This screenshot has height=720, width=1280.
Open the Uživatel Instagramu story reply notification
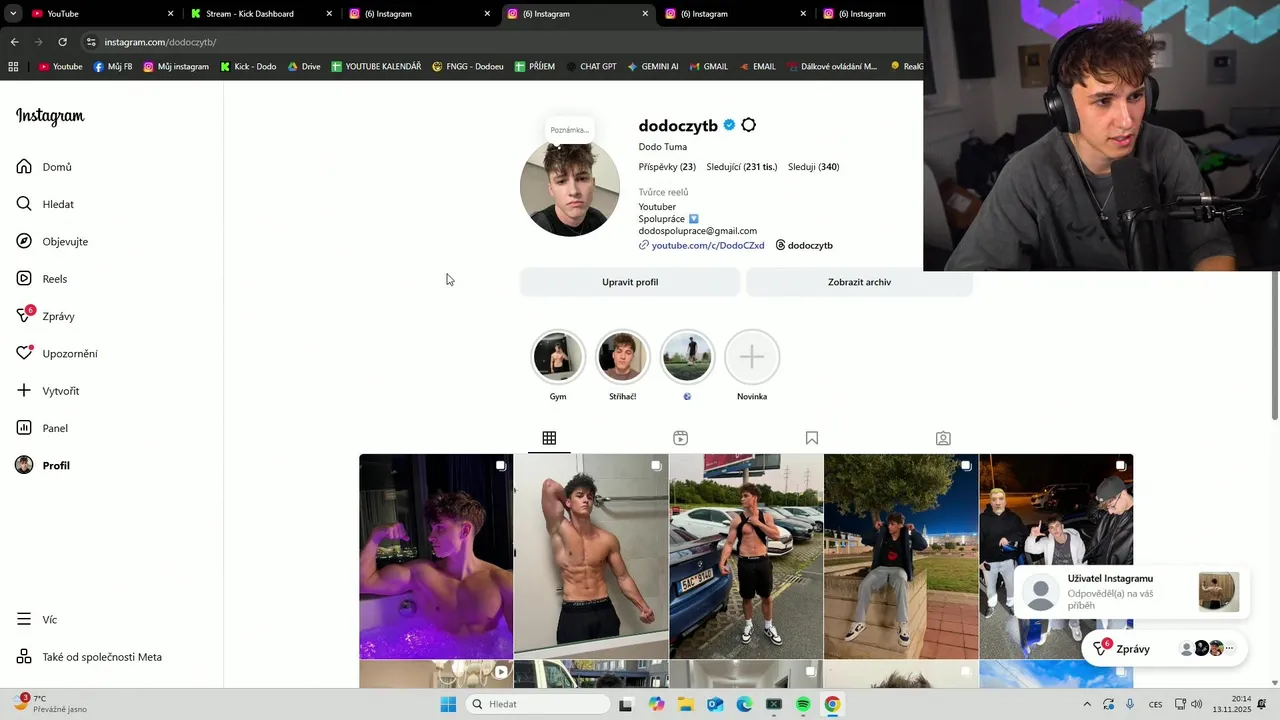point(1131,592)
